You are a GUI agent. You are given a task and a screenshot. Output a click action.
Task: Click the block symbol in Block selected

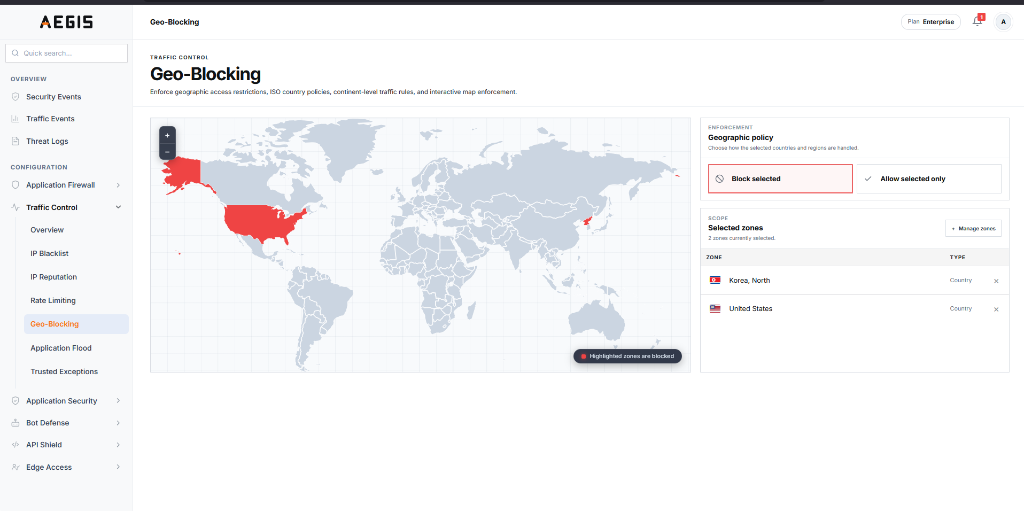(720, 178)
